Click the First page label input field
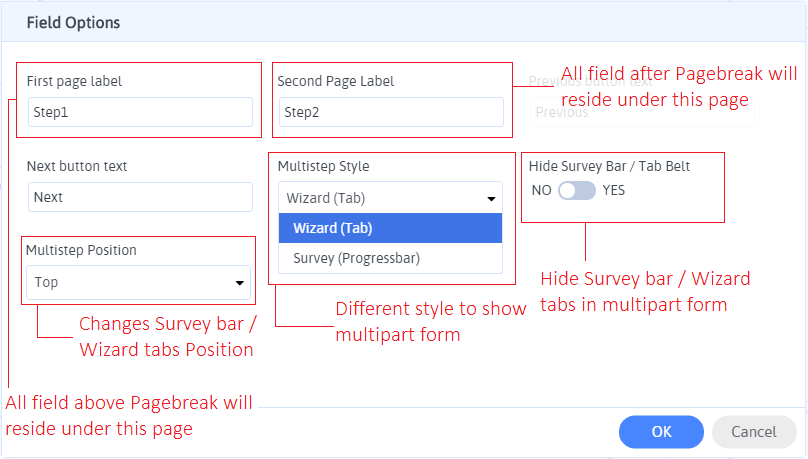 [140, 112]
